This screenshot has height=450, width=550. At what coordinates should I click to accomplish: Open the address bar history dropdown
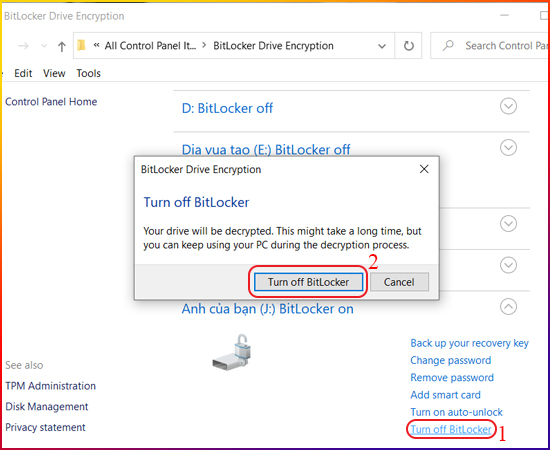382,46
